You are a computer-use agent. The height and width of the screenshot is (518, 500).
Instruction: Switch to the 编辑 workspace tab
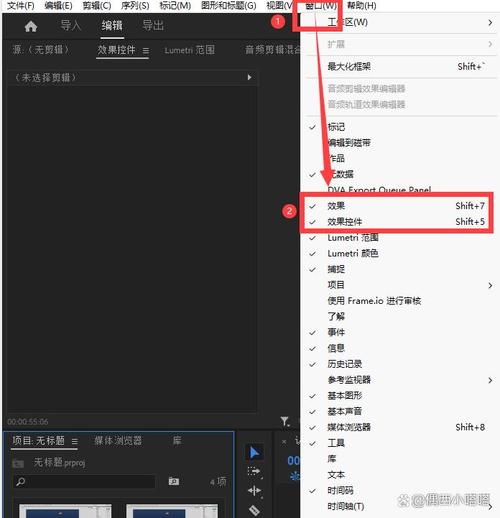pyautogui.click(x=112, y=25)
